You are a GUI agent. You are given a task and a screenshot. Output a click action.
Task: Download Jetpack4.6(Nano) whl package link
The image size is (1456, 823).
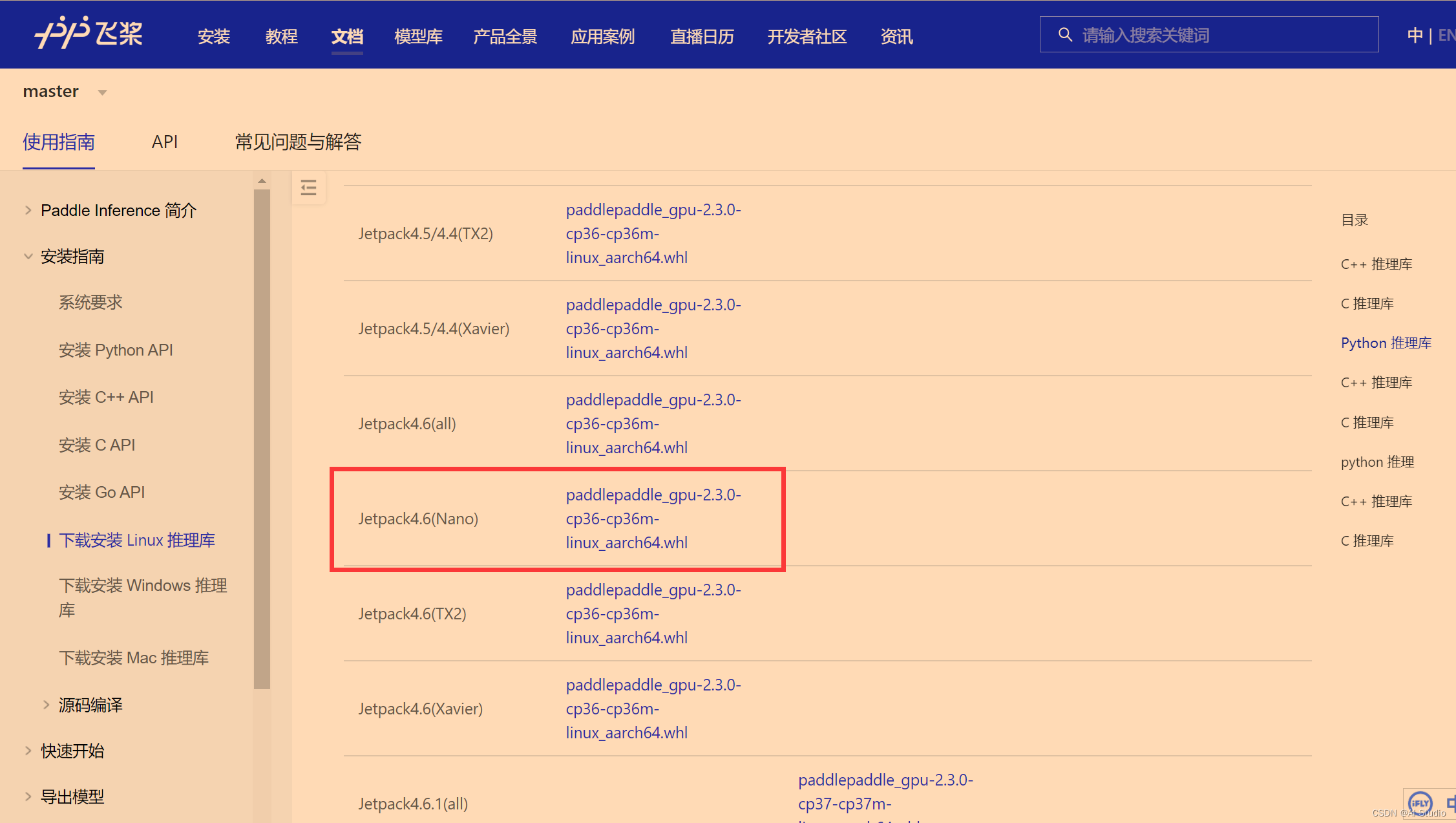coord(653,518)
